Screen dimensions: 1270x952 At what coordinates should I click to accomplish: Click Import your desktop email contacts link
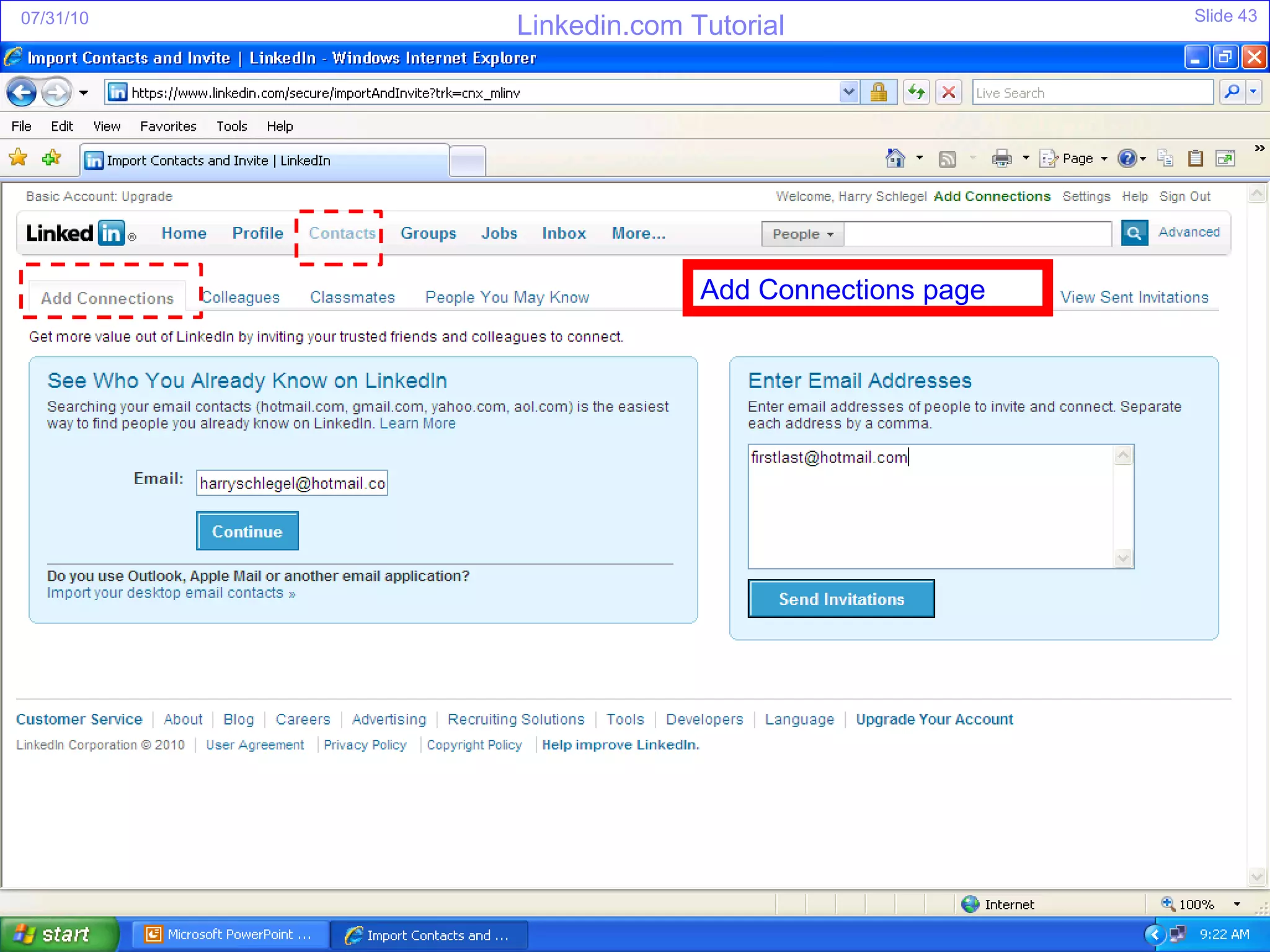tap(171, 593)
